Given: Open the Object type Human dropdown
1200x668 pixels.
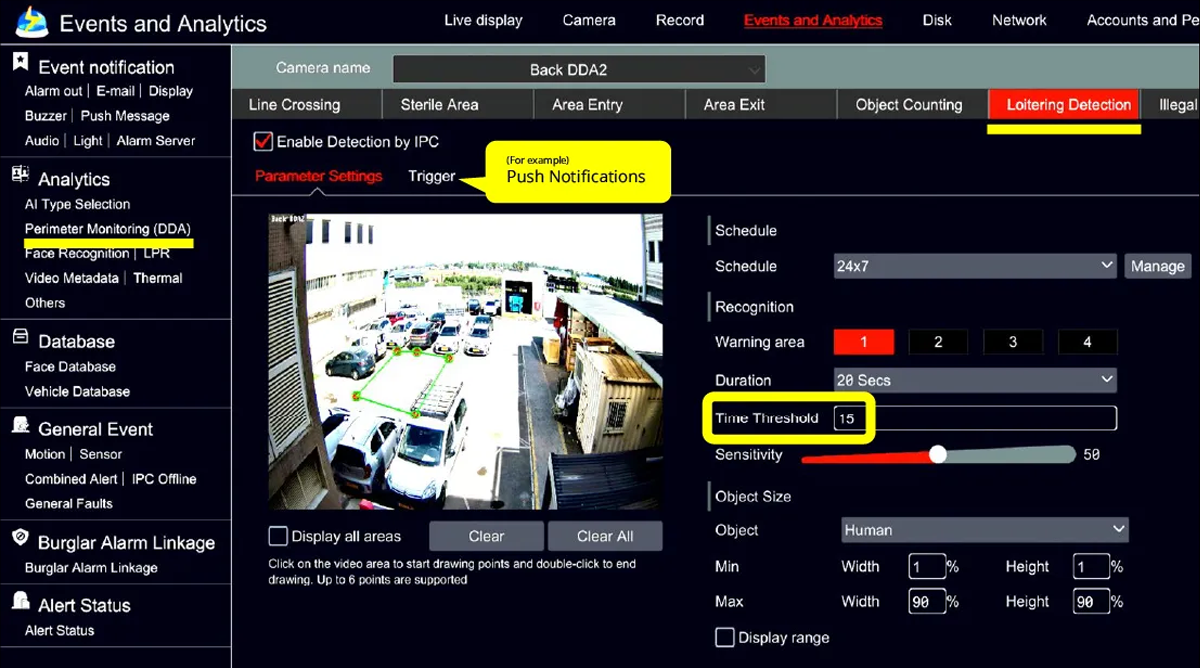Looking at the screenshot, I should click(x=984, y=530).
